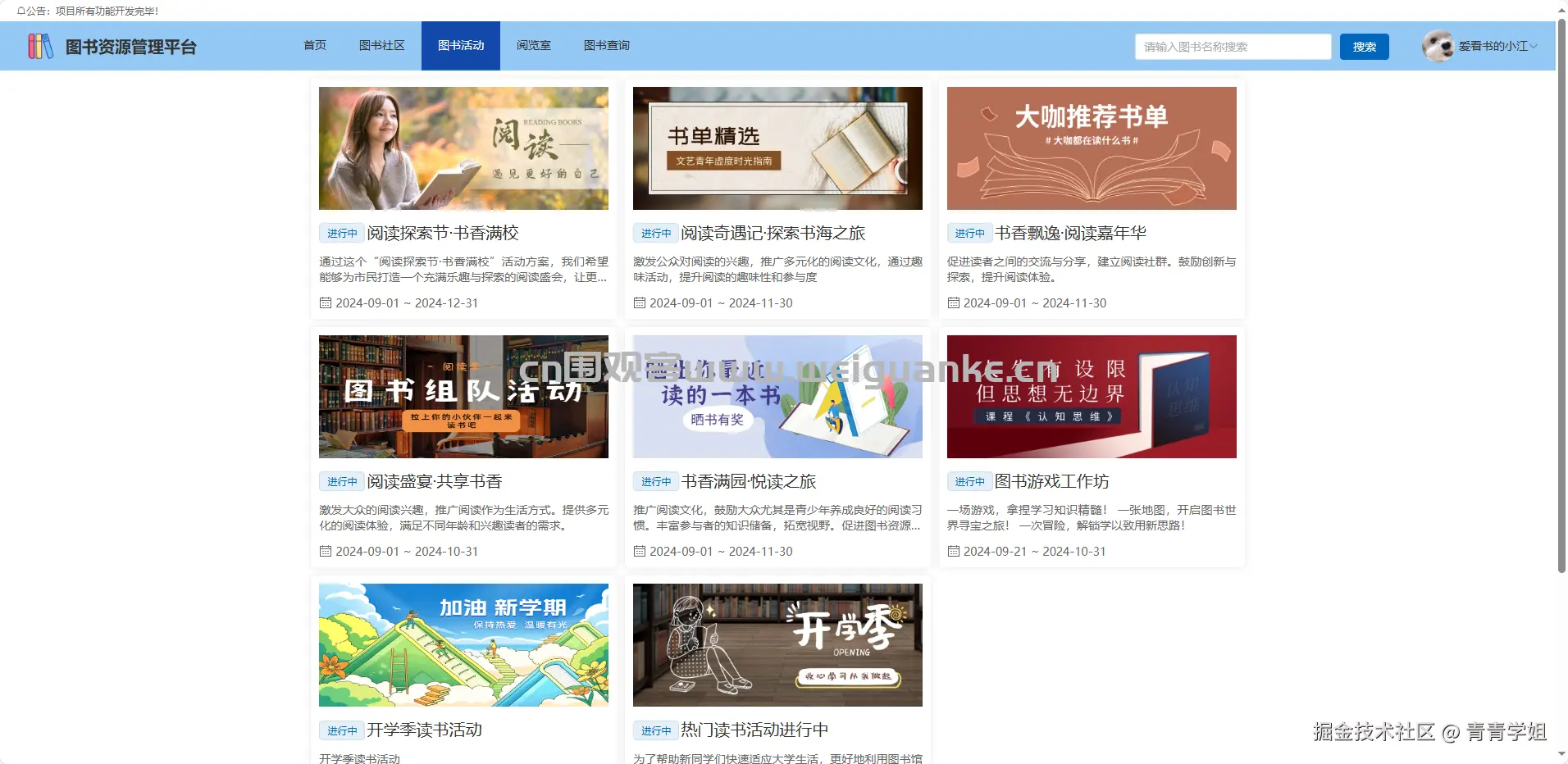Open the 书单精选 banner image
The height and width of the screenshot is (764, 1568).
[x=777, y=148]
